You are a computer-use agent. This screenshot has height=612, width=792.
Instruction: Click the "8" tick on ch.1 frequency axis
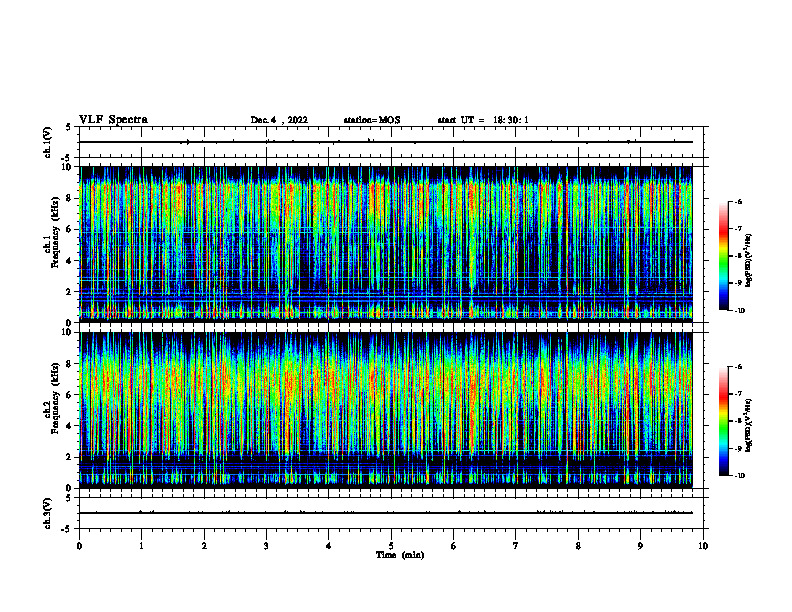(70, 198)
